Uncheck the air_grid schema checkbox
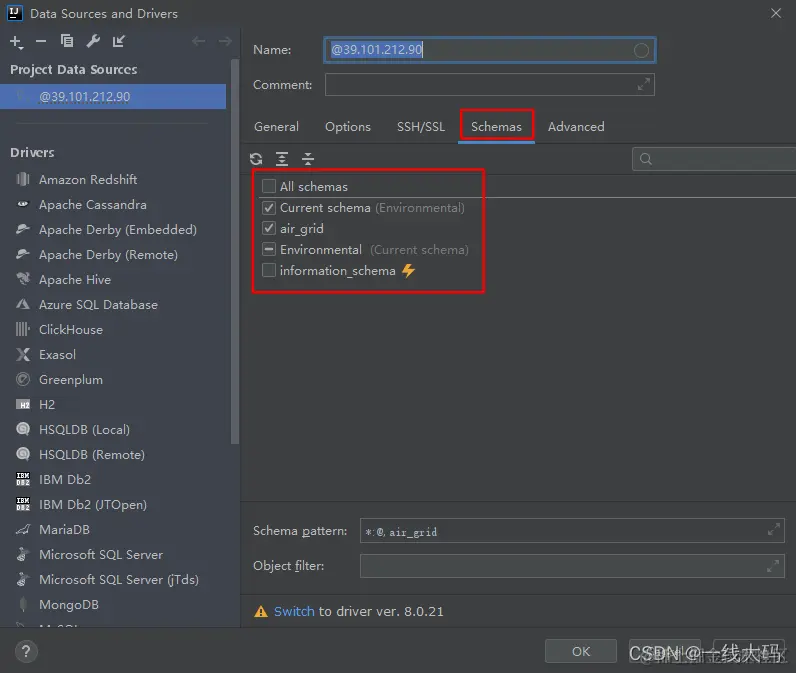796x673 pixels. coord(269,228)
